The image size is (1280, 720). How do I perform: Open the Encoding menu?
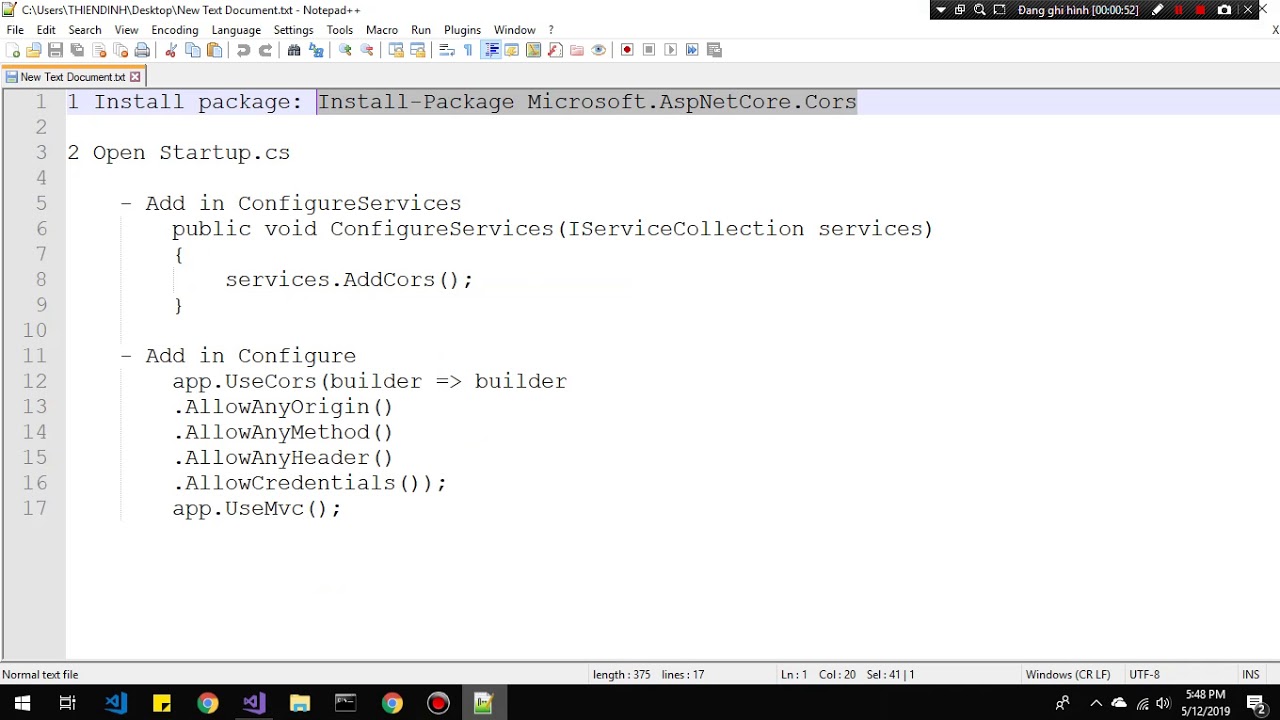[x=175, y=30]
